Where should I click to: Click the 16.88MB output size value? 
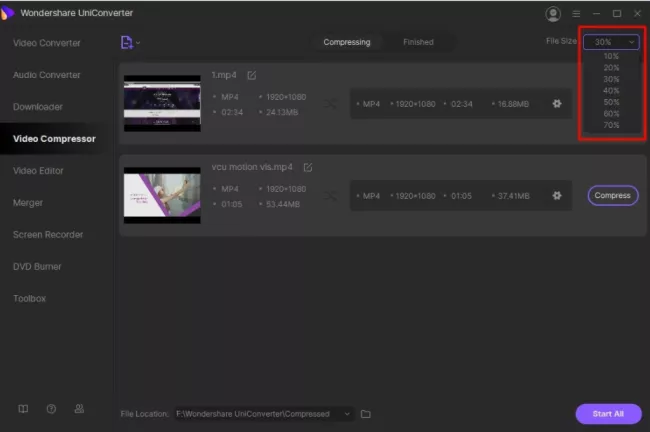pyautogui.click(x=513, y=104)
